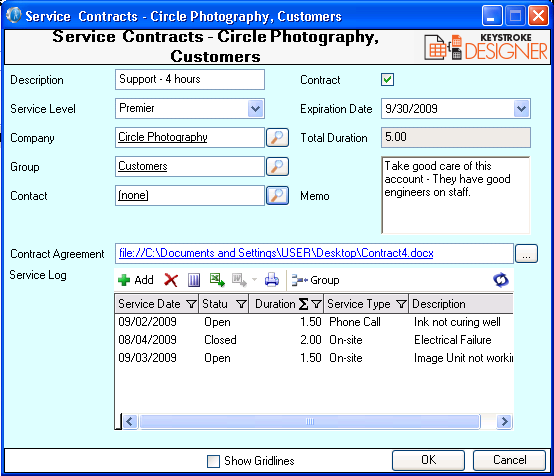The height and width of the screenshot is (476, 554).
Task: Toggle the Contract checkbox
Action: pos(388,80)
